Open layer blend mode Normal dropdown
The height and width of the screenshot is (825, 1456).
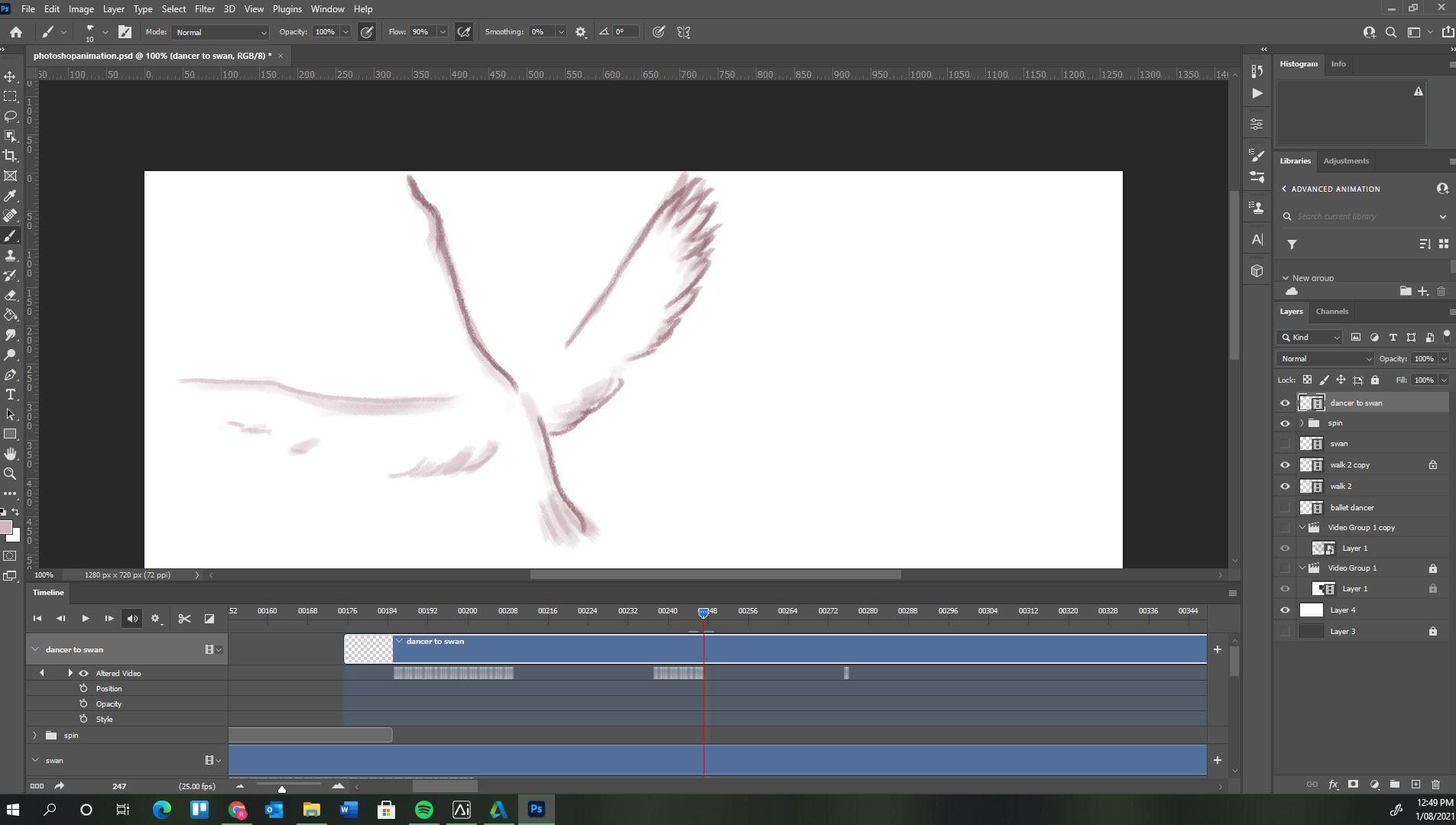click(1326, 359)
